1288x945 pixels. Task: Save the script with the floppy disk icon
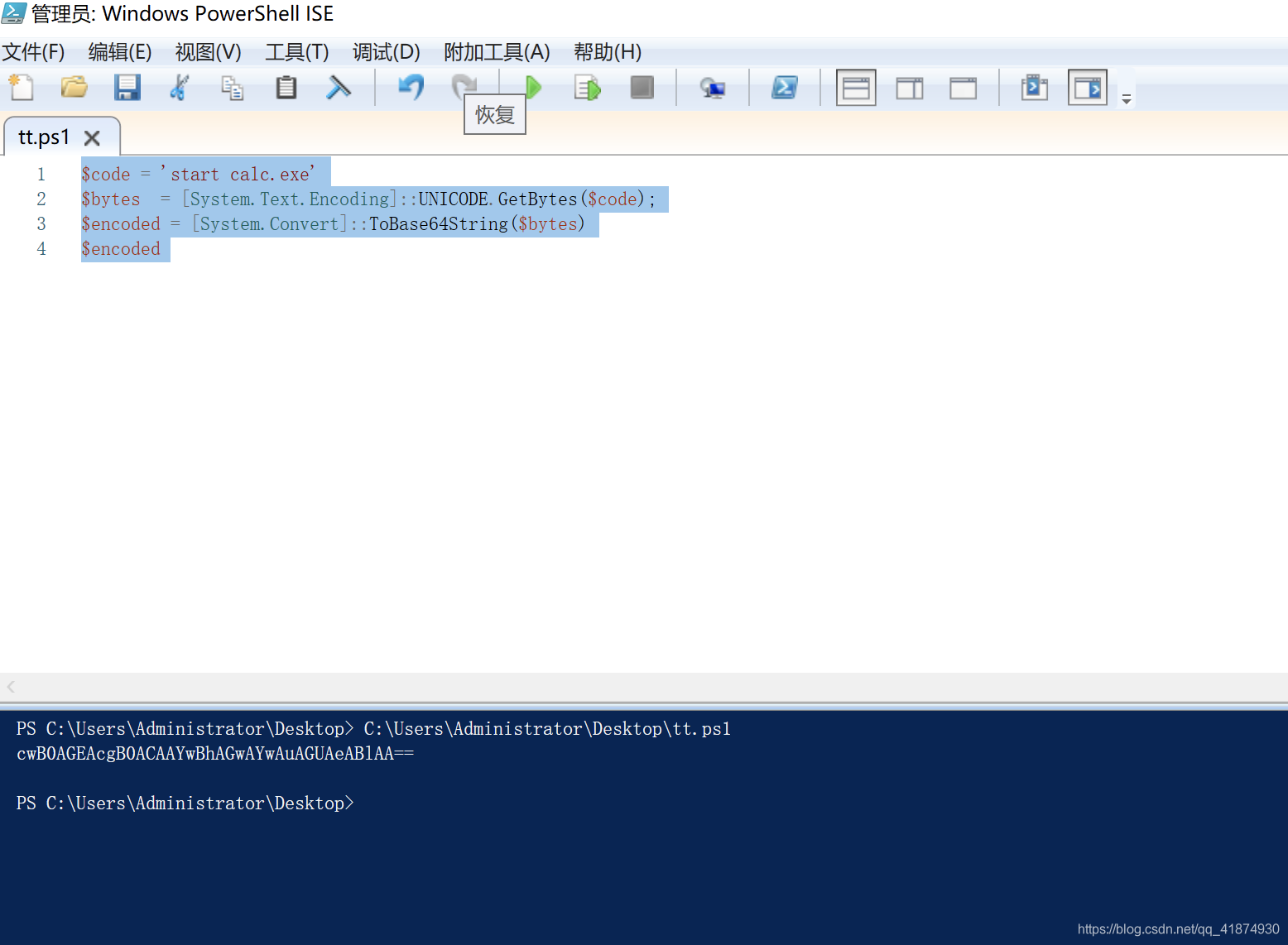pos(127,88)
